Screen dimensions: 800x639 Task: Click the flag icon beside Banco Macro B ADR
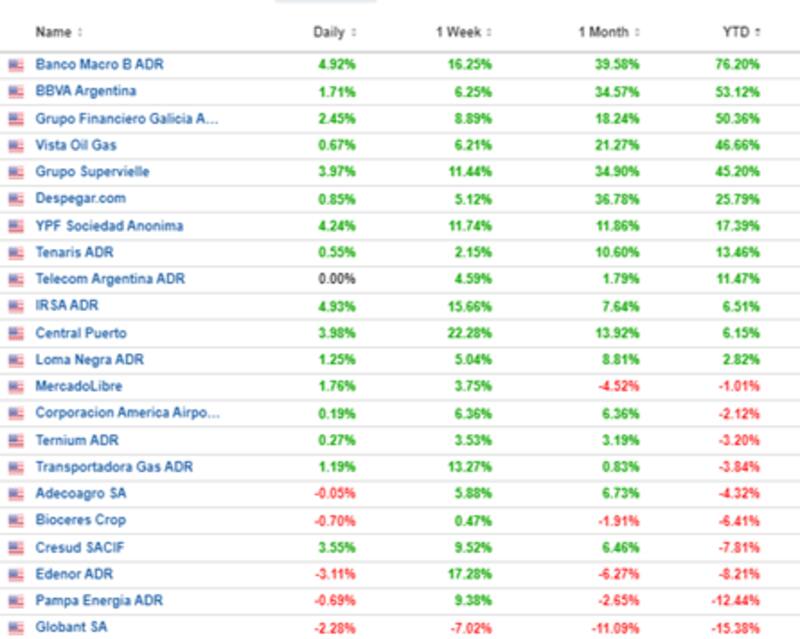[x=15, y=65]
